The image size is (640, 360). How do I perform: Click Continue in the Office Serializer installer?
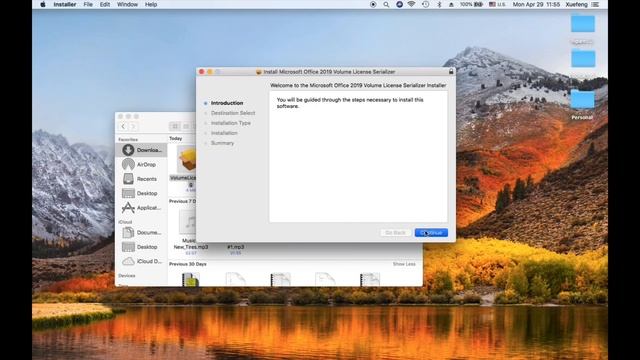[x=431, y=233]
